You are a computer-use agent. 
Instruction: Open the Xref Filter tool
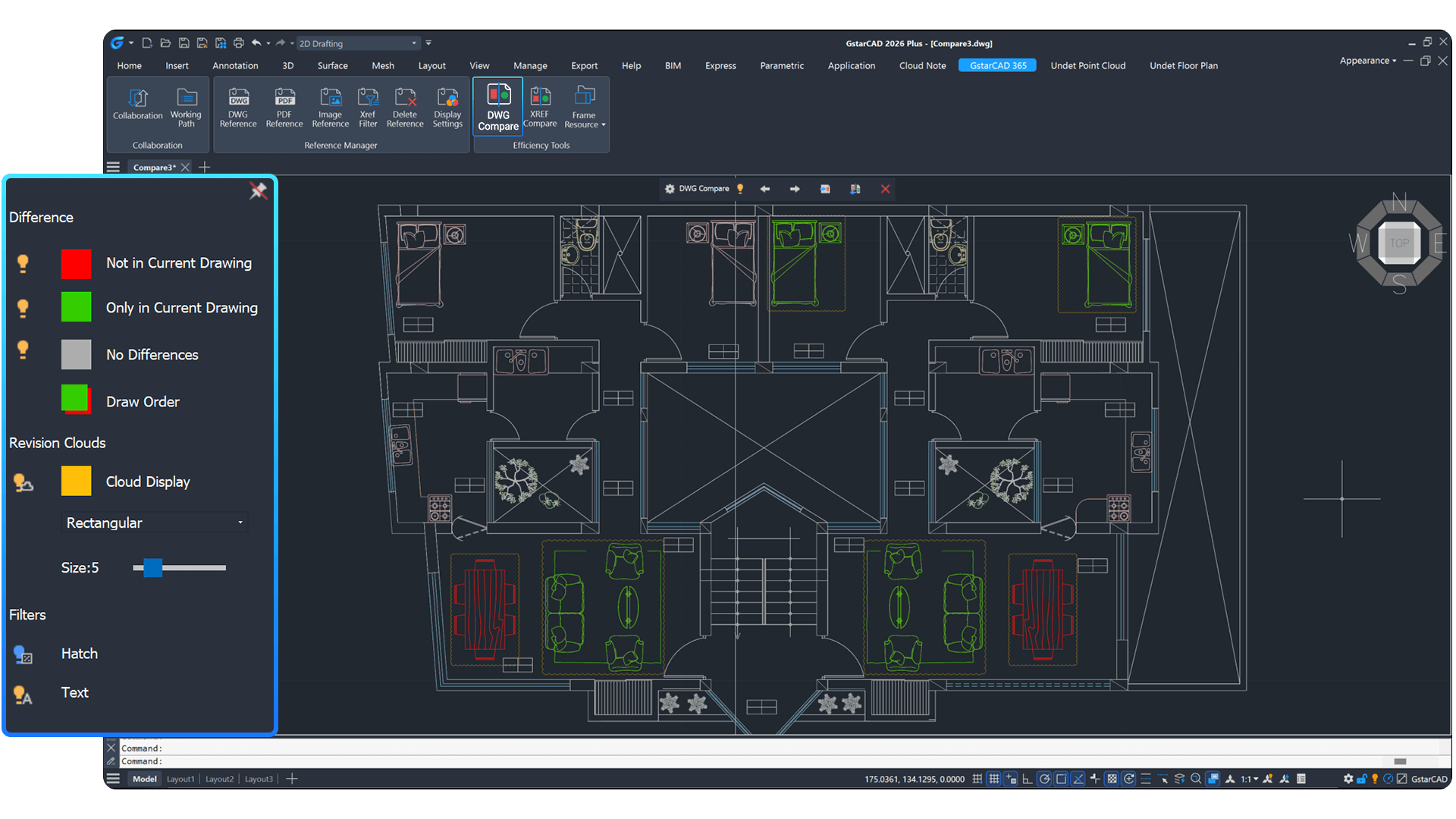[x=368, y=106]
